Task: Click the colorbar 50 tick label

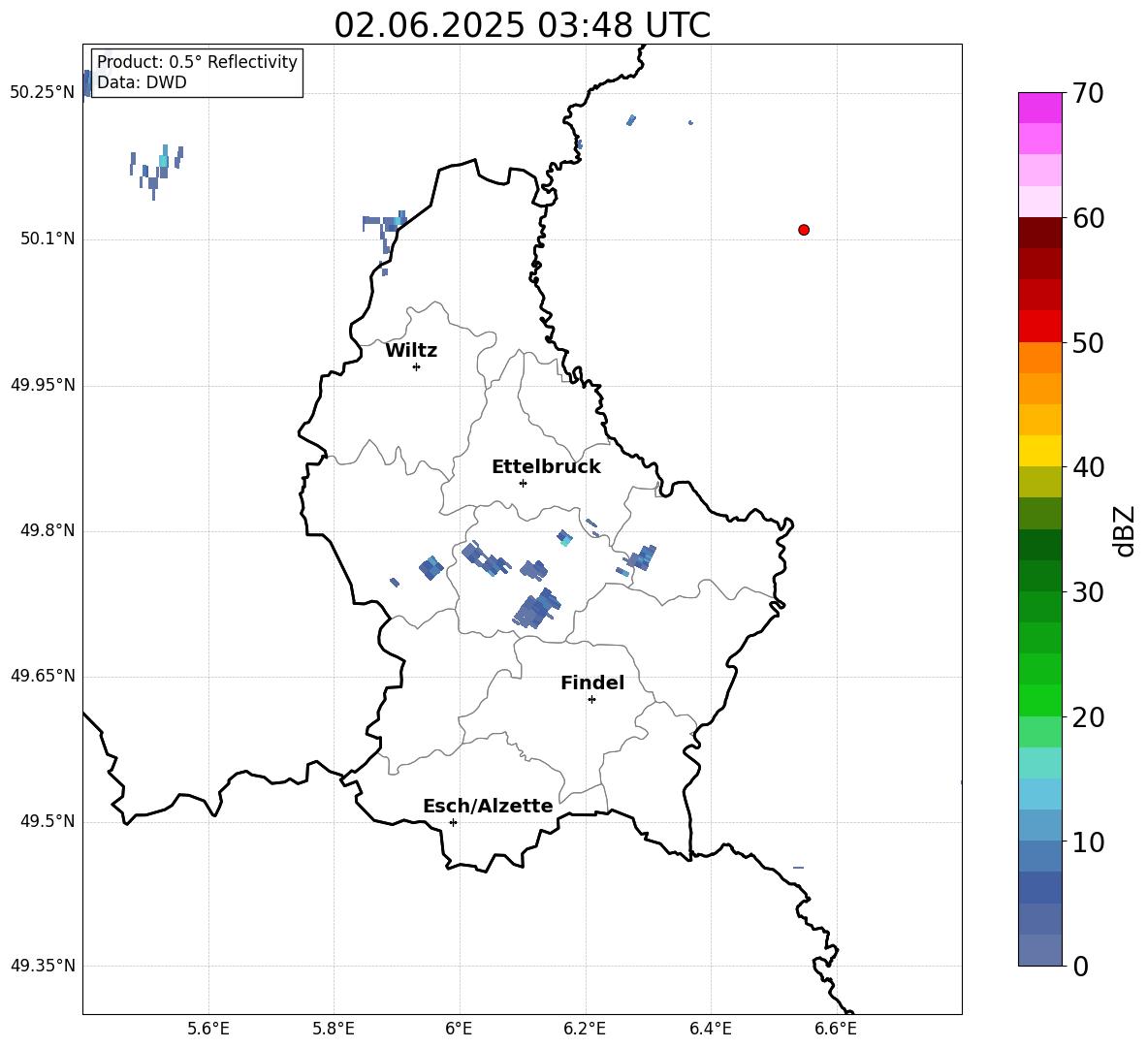Action: point(1088,342)
